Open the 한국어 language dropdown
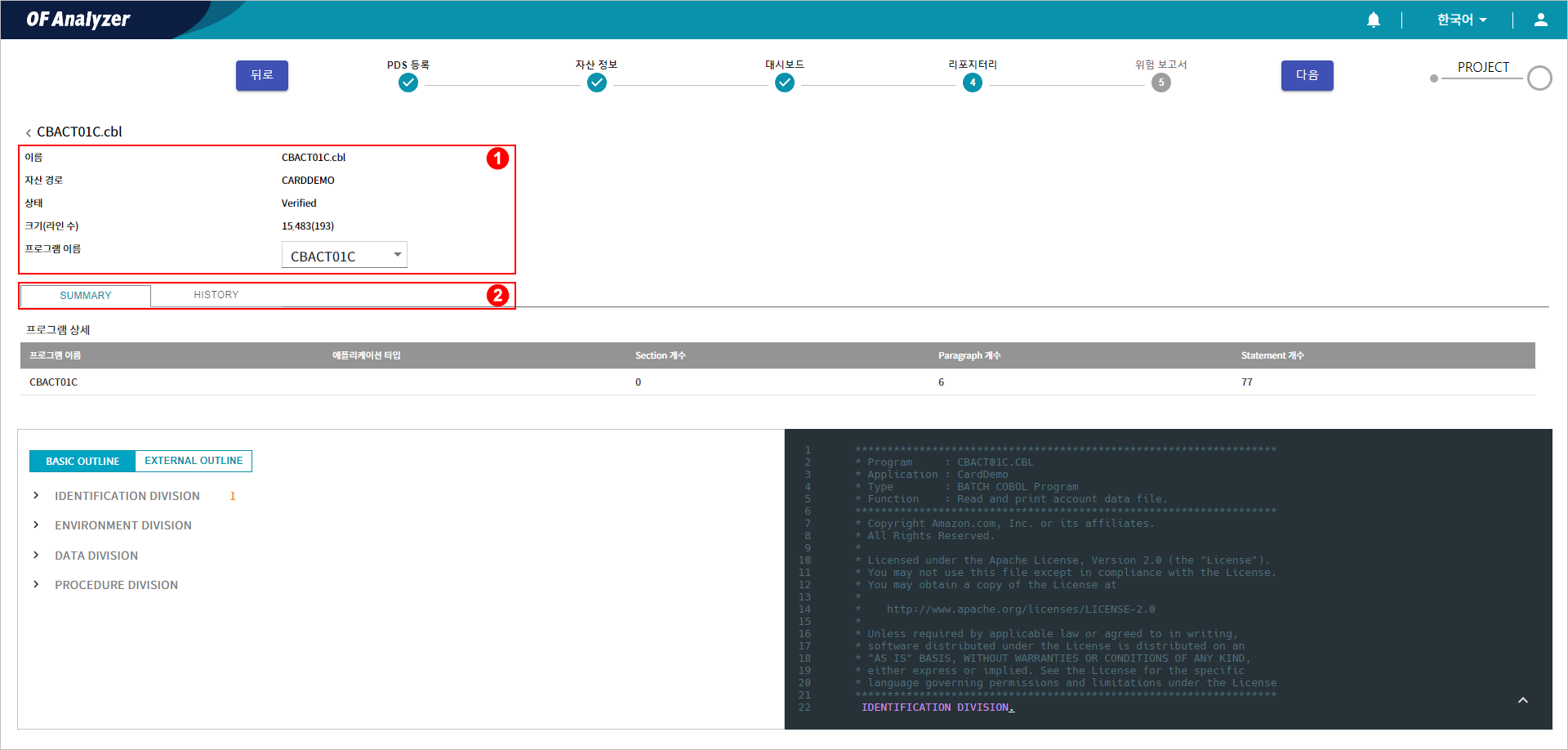Image resolution: width=1568 pixels, height=750 pixels. pyautogui.click(x=1462, y=20)
